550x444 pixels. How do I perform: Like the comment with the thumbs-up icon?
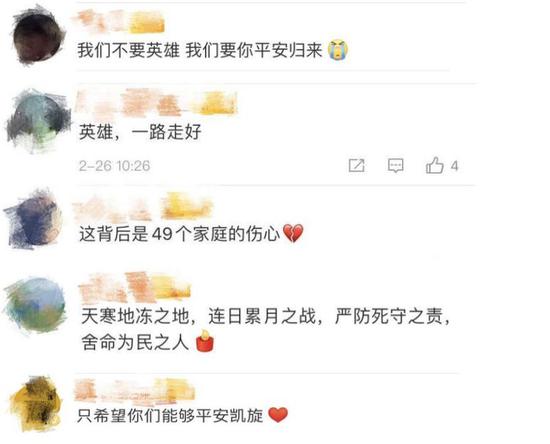(435, 165)
